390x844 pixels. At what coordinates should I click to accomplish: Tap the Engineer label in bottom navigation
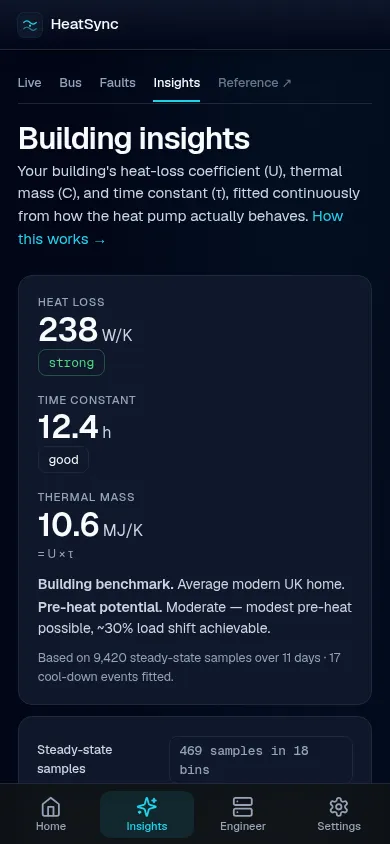(243, 826)
